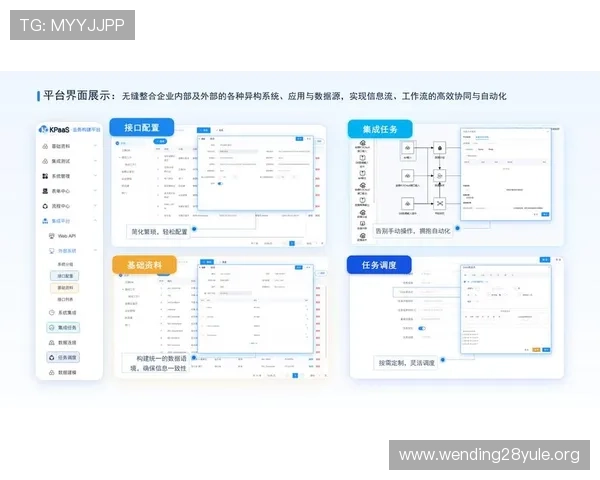Image resolution: width=600 pixels, height=480 pixels.
Task: Open the highlighted 接口配置 submenu item
Action: tap(65, 276)
